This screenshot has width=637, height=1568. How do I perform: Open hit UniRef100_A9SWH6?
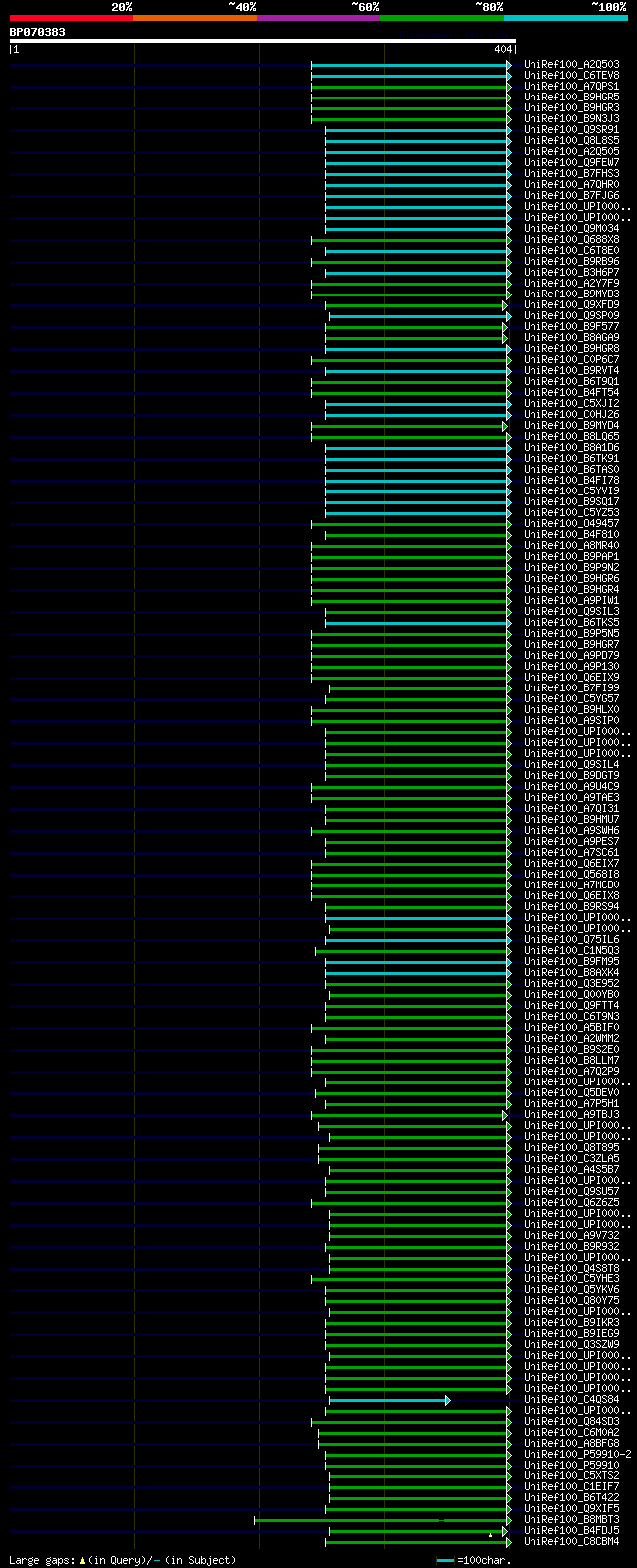pyautogui.click(x=571, y=830)
